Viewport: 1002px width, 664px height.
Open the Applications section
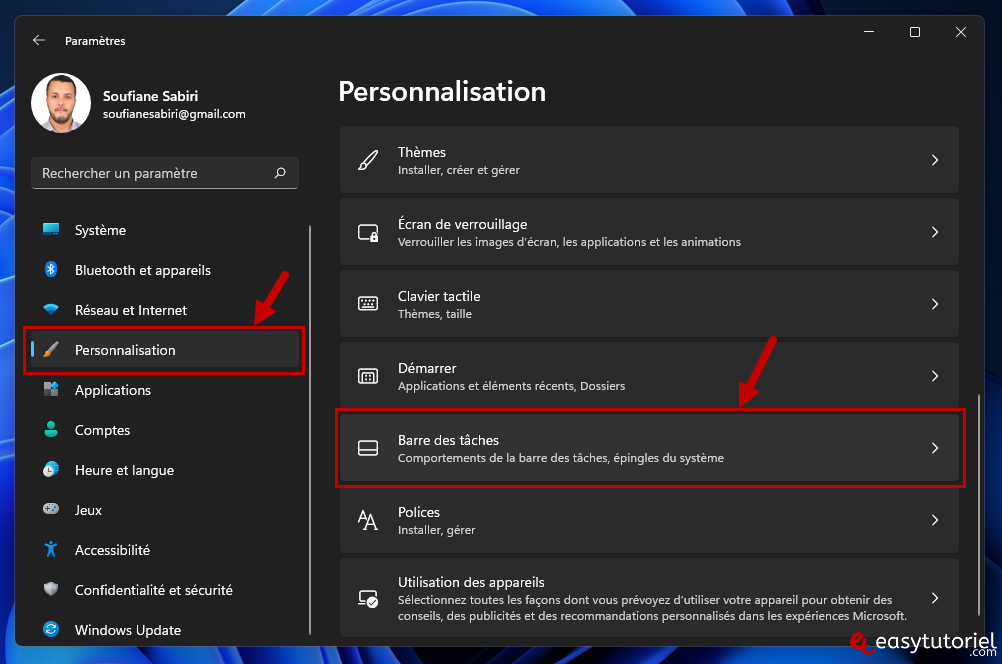[x=165, y=390]
